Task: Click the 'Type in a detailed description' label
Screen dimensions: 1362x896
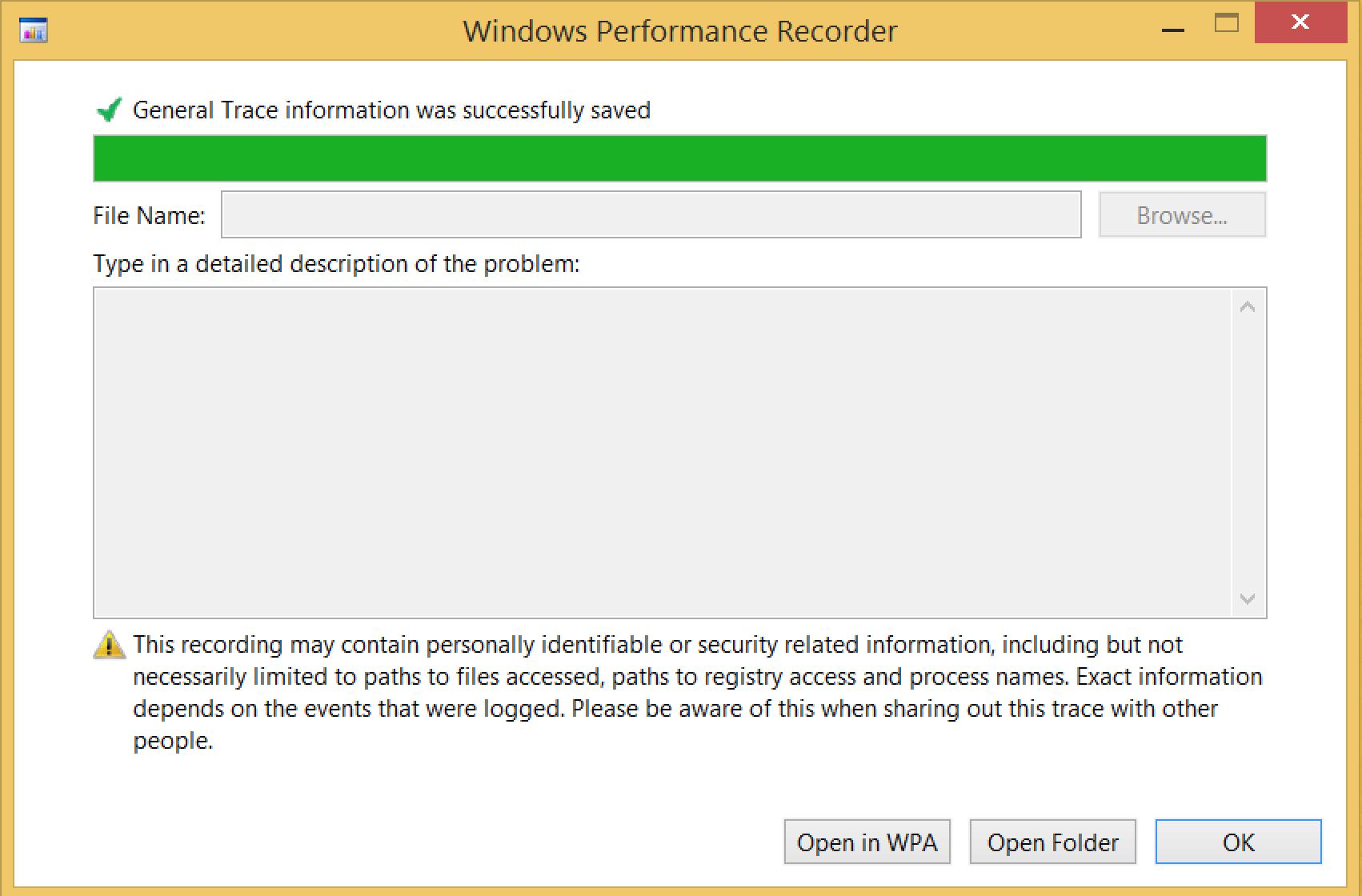Action: 338,264
